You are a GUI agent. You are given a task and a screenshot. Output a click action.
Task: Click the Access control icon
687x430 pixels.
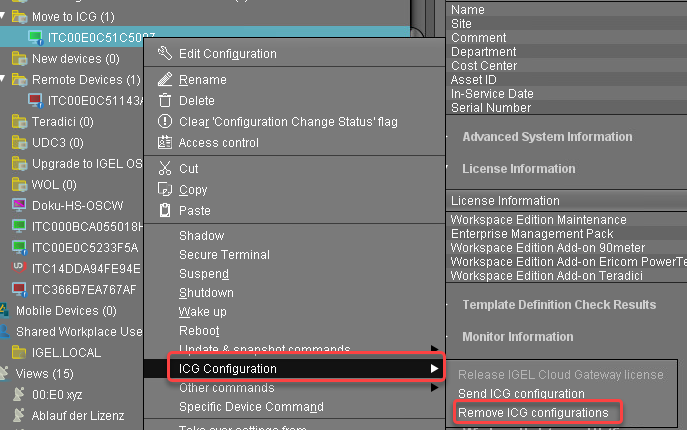click(x=164, y=143)
